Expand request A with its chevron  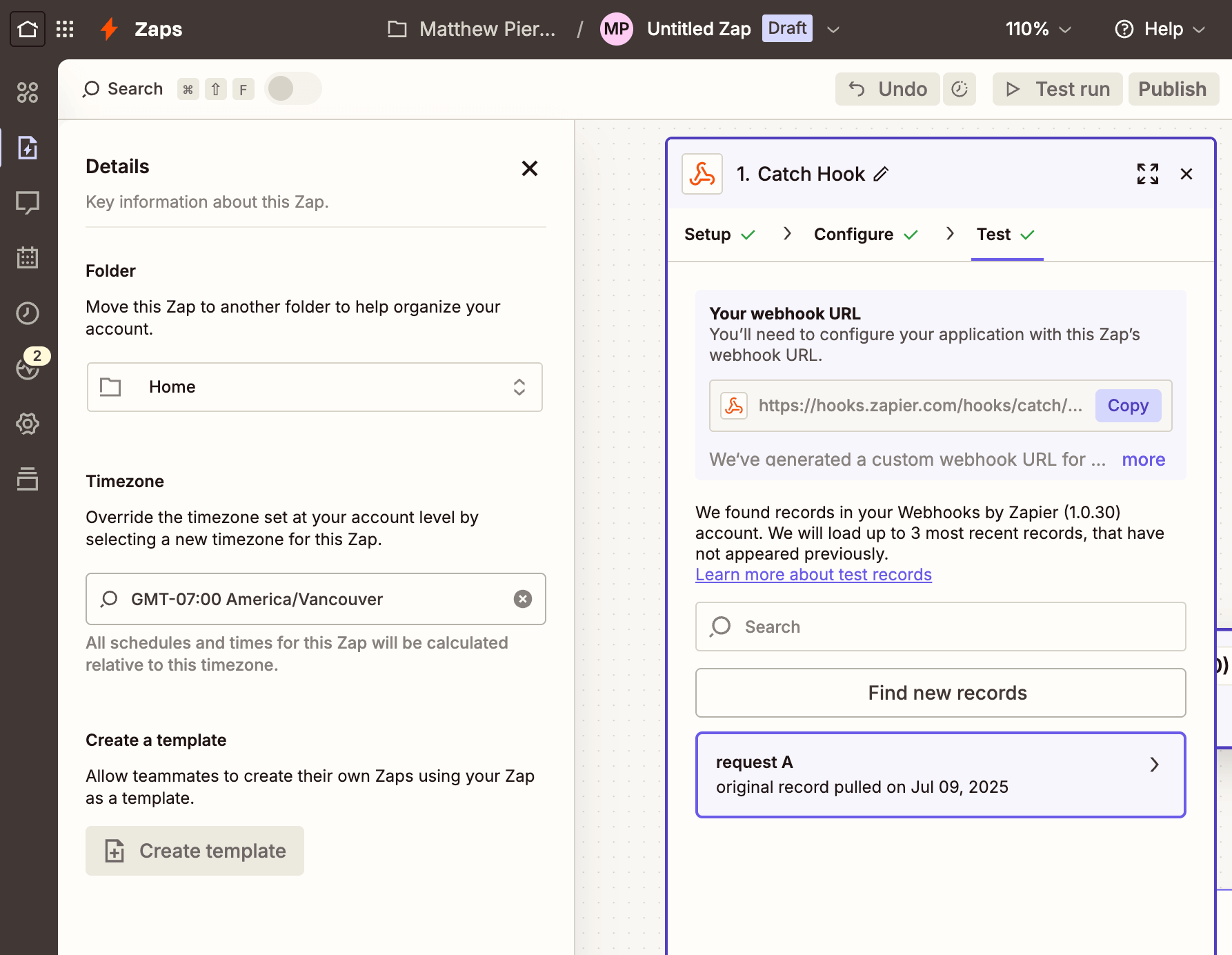pos(1154,765)
